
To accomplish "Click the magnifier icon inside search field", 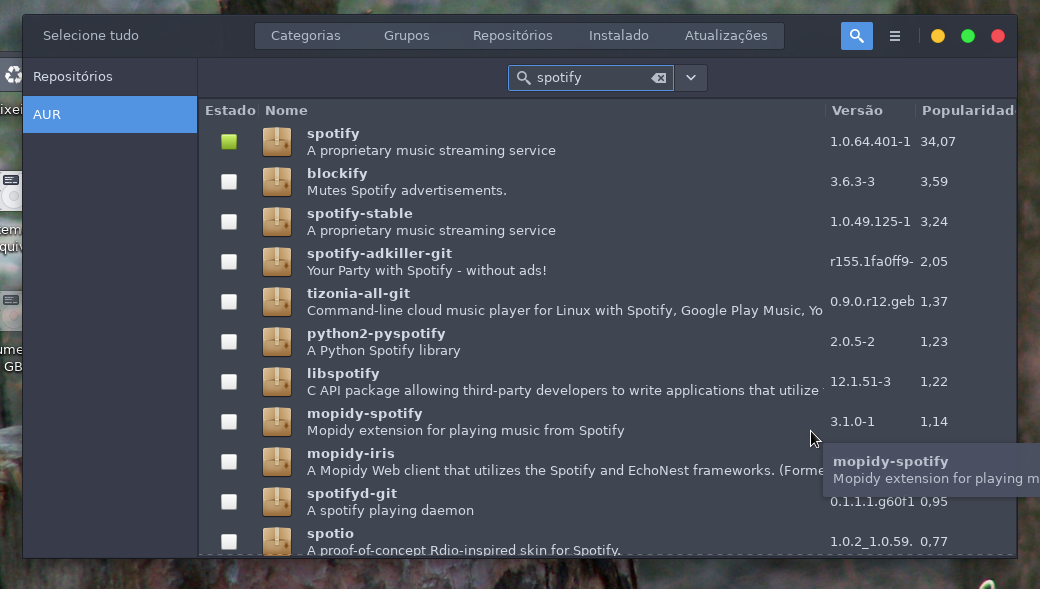I will tap(523, 78).
